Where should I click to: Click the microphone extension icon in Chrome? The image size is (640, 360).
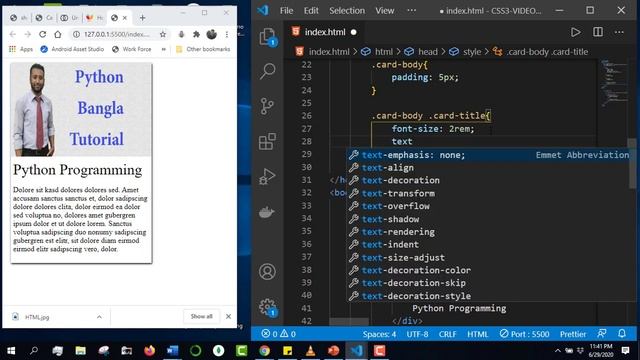point(181,34)
